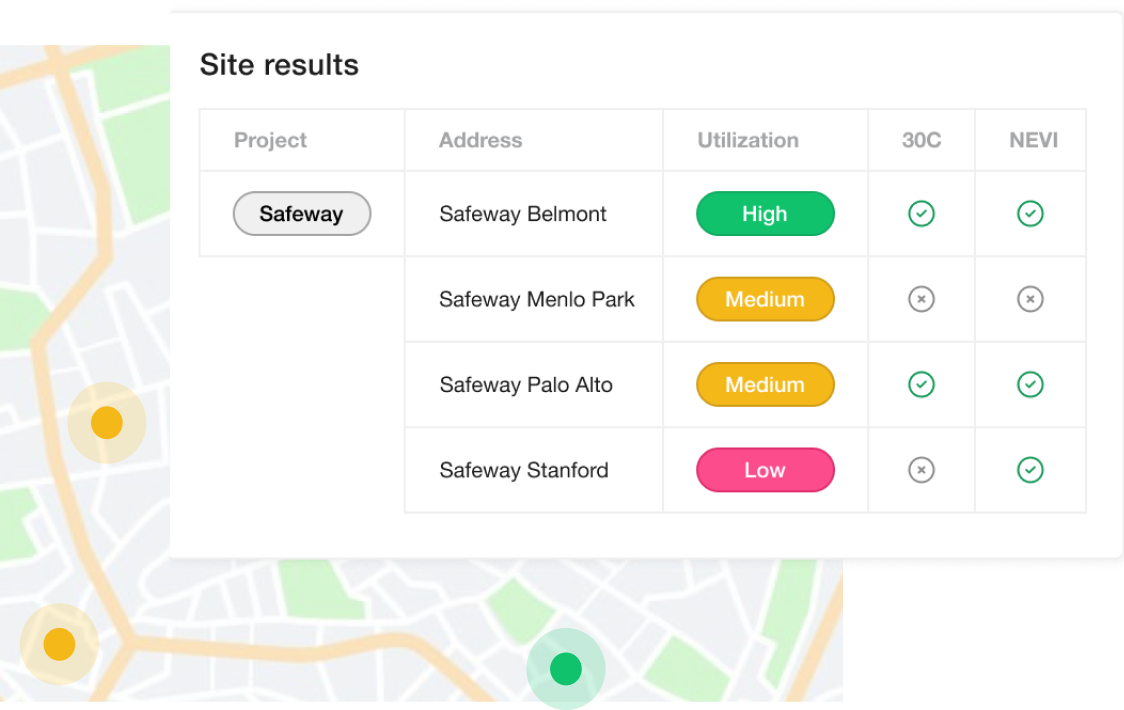Viewport: 1124px width, 710px height.
Task: Click the Address column header
Action: pos(480,140)
